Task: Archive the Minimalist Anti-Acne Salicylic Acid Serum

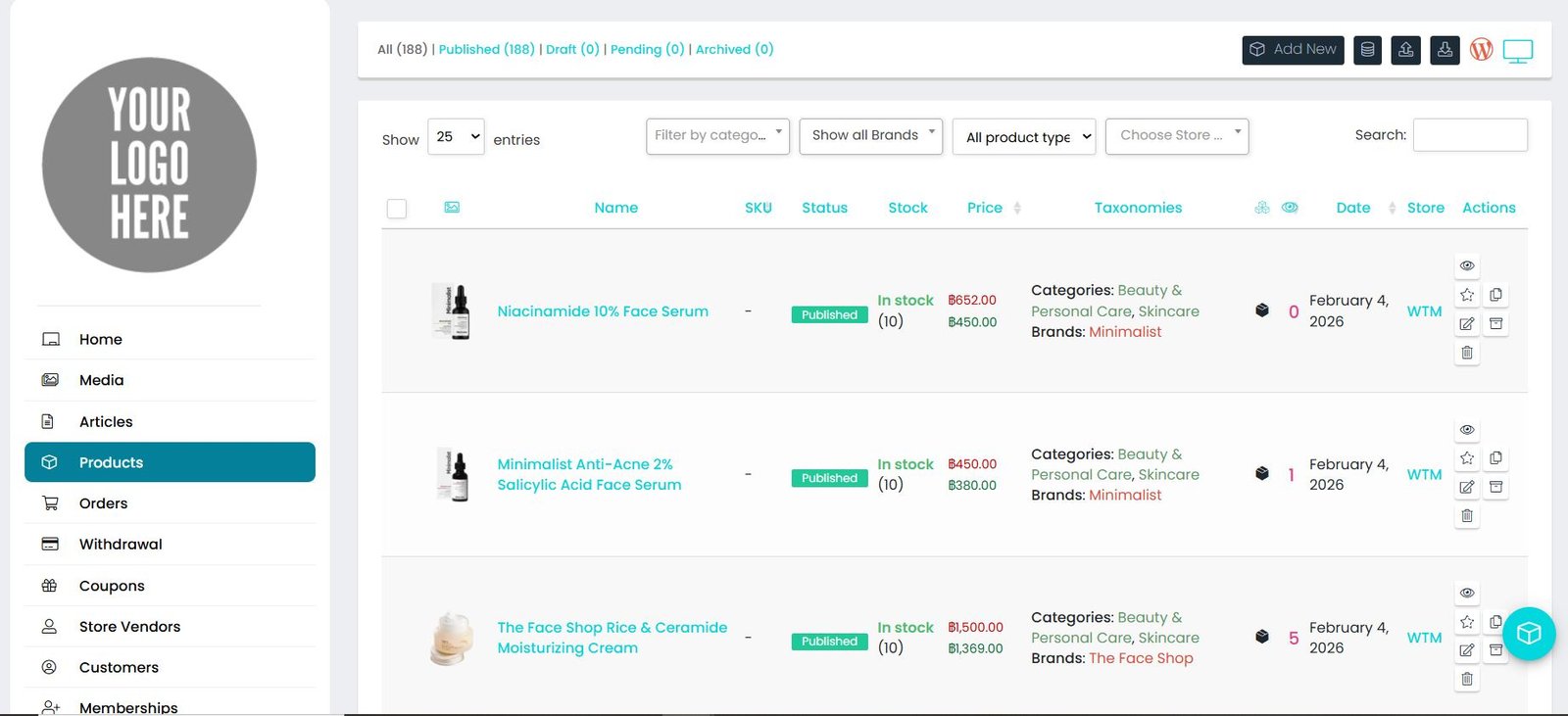Action: coord(1495,487)
